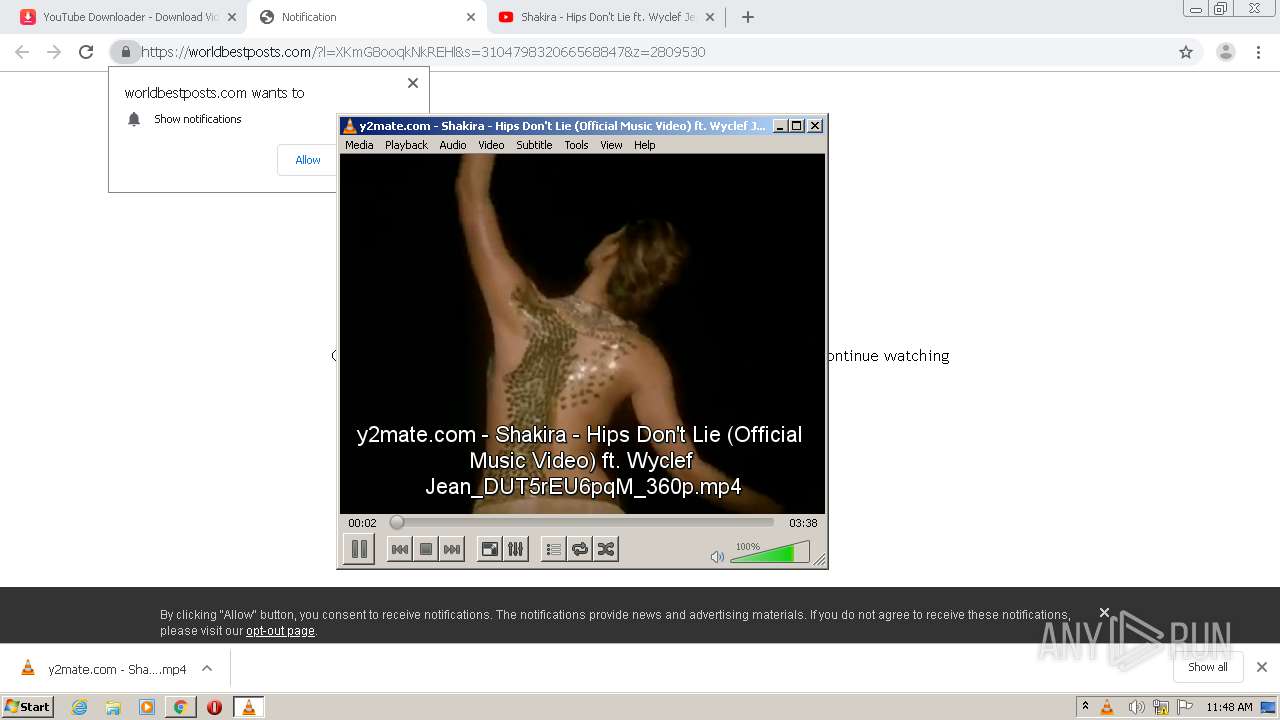Viewport: 1280px width, 720px height.
Task: Toggle VLC loop mode button
Action: 579,549
